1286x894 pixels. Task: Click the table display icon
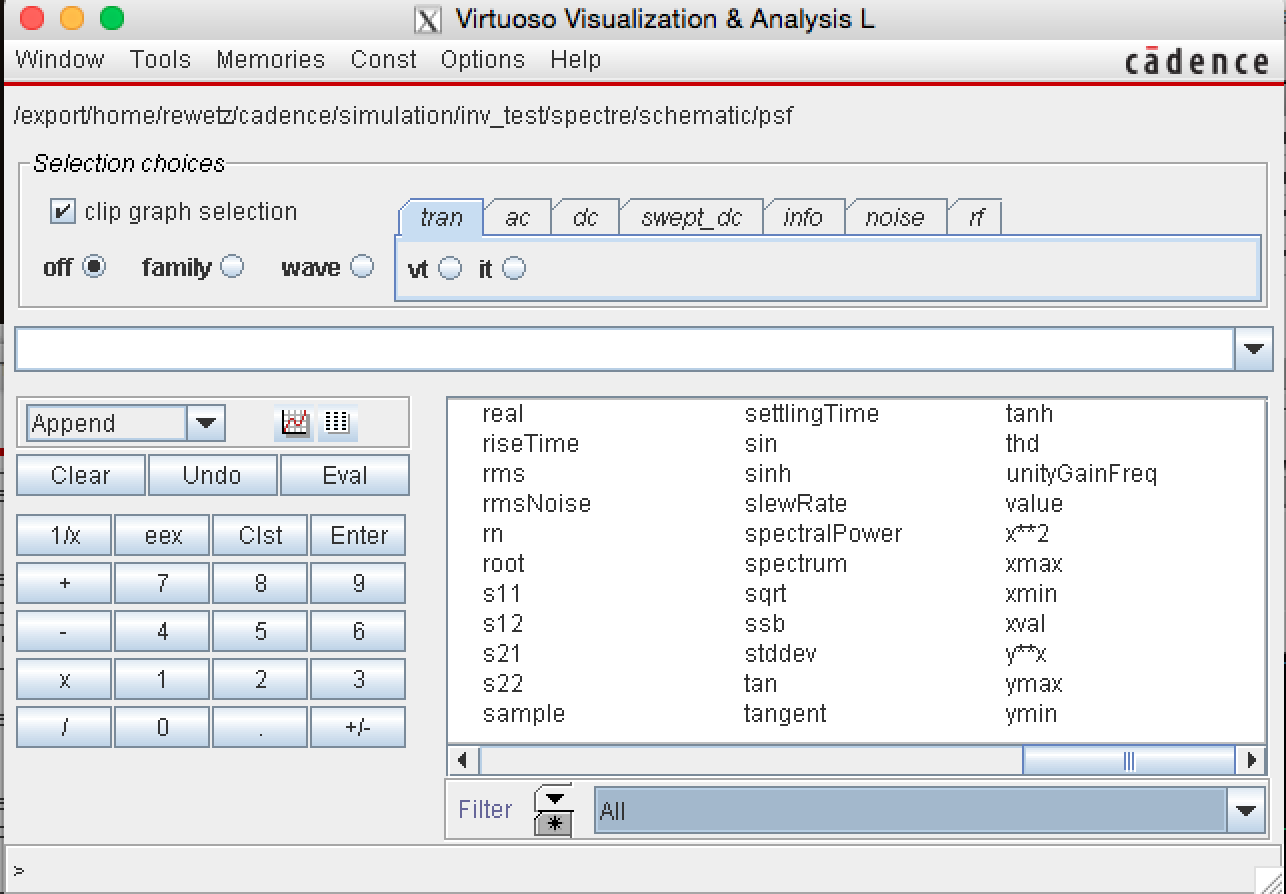click(337, 423)
